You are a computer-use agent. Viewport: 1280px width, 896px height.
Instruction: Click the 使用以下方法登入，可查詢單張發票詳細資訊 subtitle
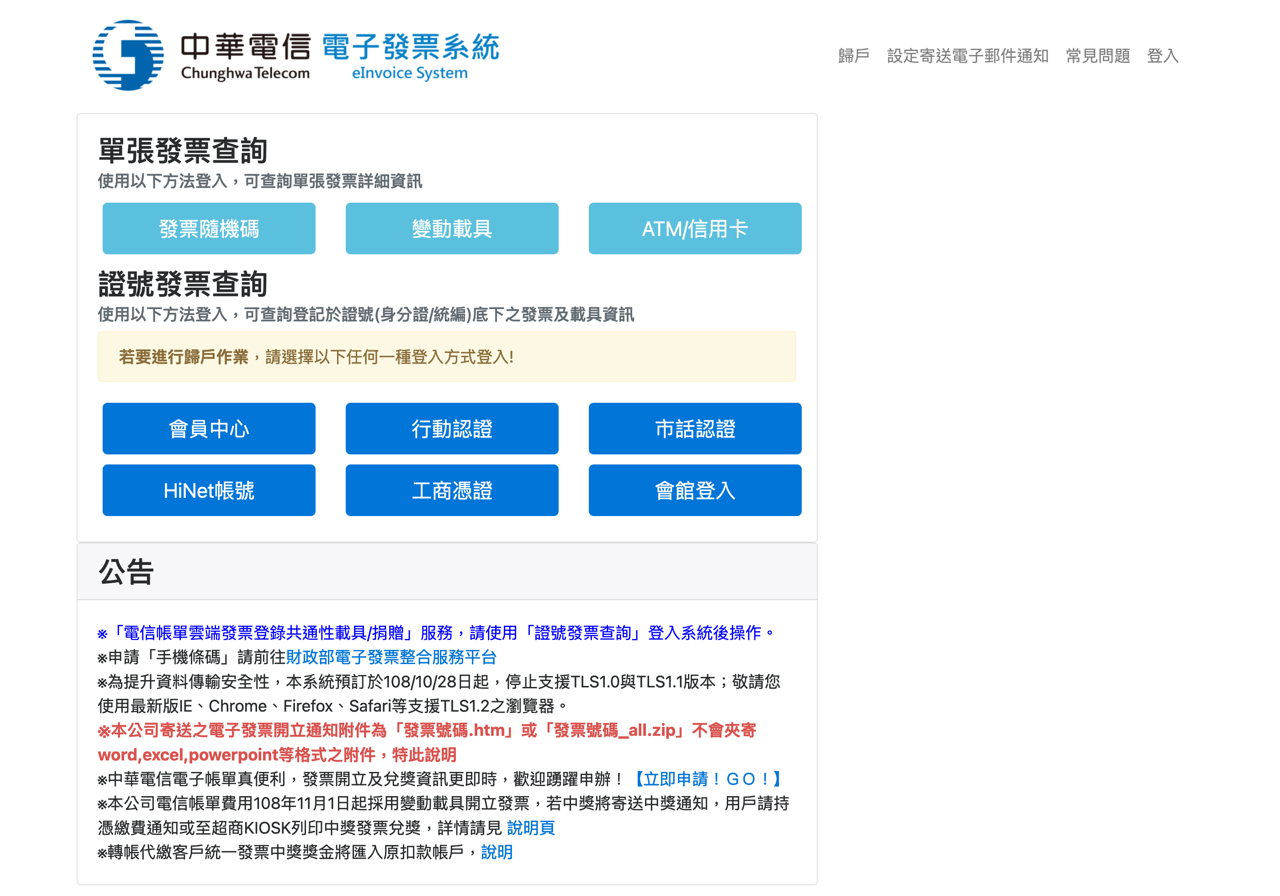point(260,181)
